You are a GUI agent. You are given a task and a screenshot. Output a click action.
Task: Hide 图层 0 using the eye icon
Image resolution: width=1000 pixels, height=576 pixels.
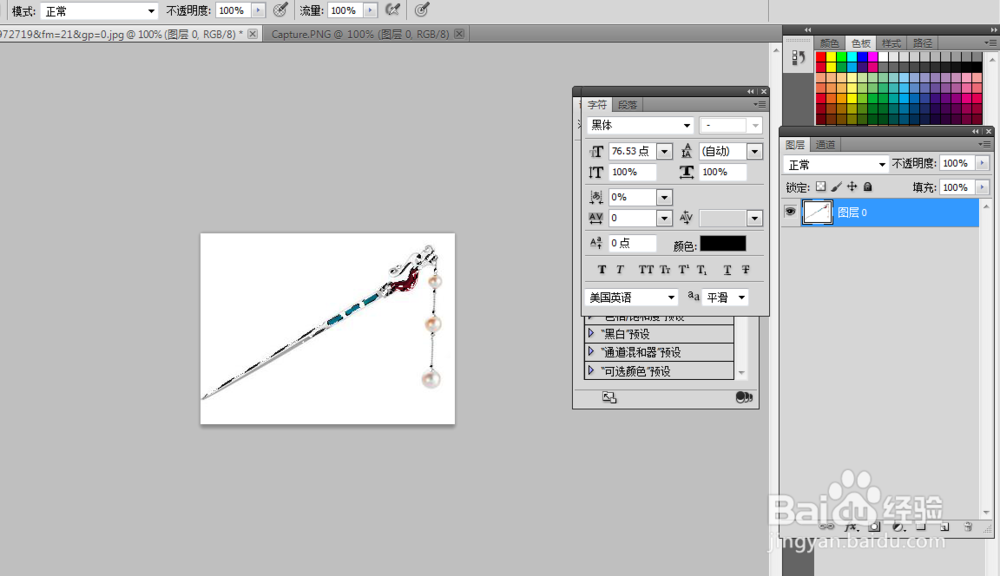coord(790,212)
